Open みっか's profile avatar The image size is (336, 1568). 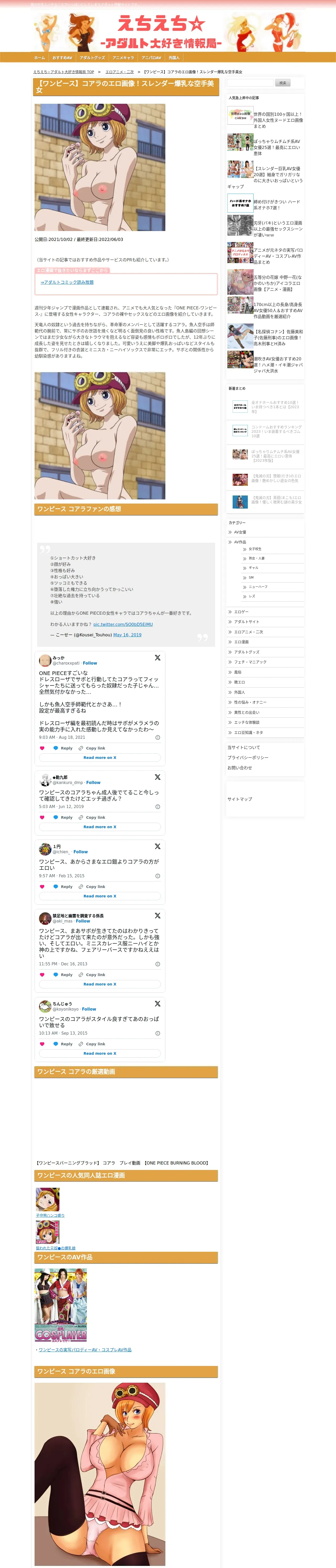point(44,660)
